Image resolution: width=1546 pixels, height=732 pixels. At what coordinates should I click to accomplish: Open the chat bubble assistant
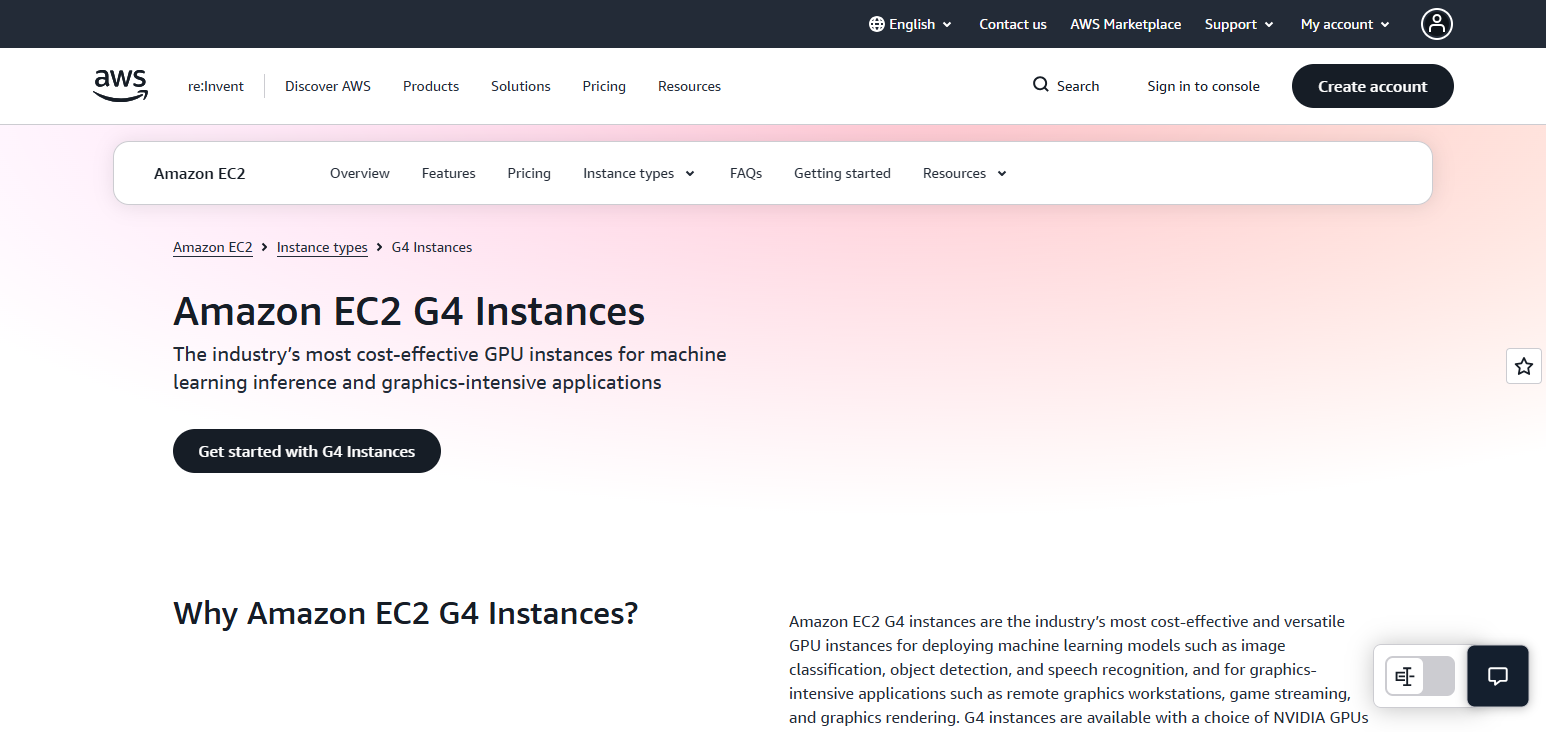coord(1498,676)
